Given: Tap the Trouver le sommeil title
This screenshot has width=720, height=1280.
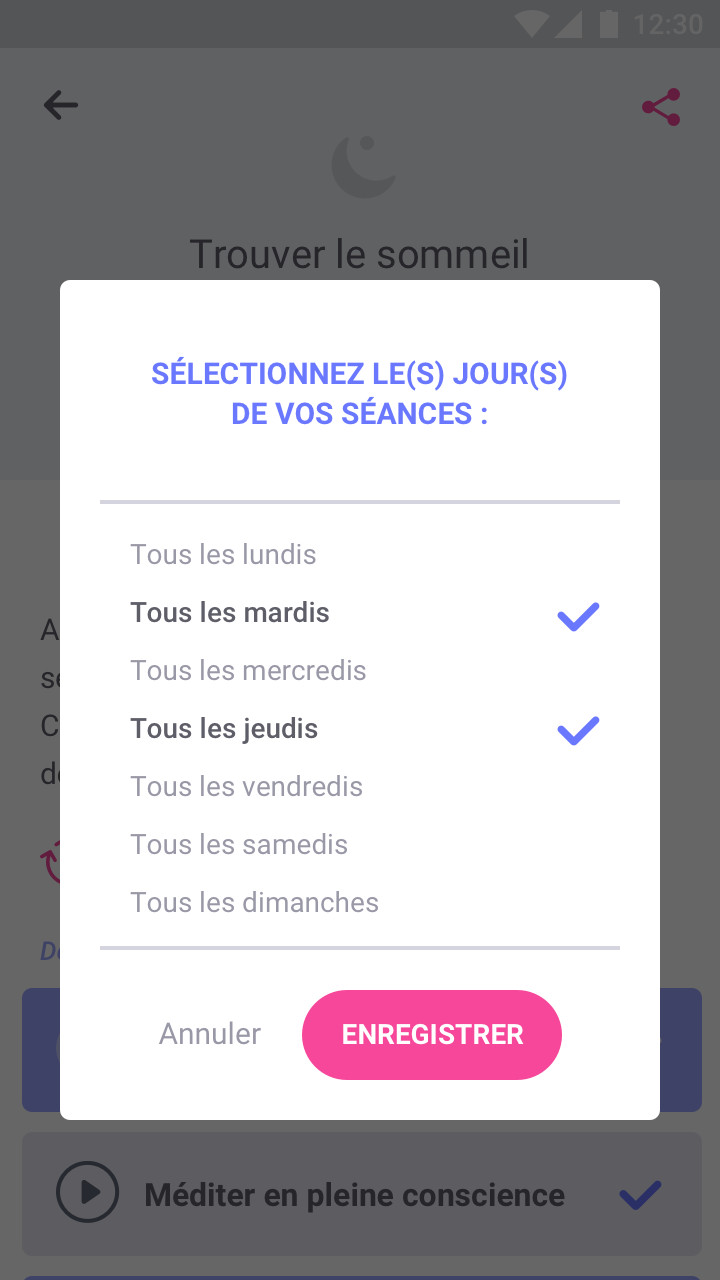Looking at the screenshot, I should click(359, 255).
